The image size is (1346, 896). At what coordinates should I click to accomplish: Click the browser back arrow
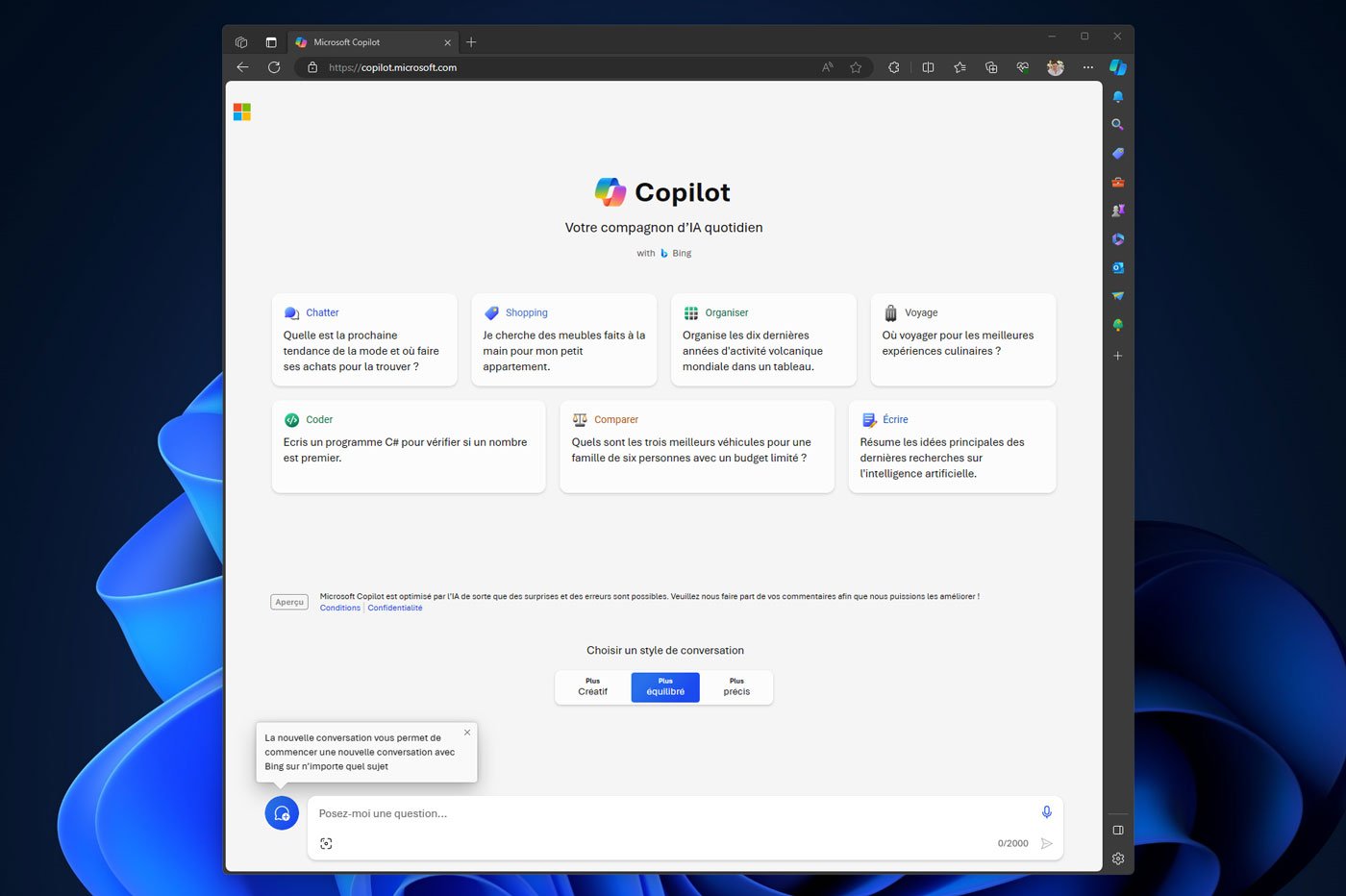click(242, 67)
